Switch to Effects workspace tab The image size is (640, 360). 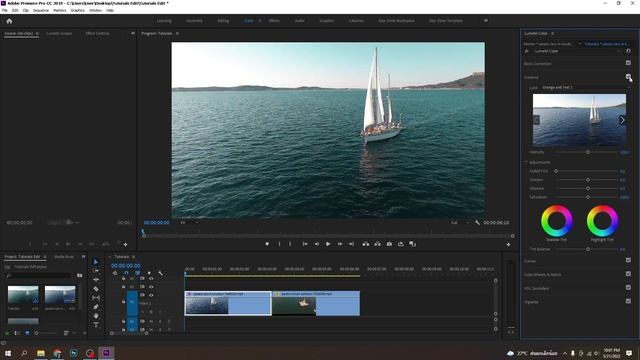click(x=274, y=20)
